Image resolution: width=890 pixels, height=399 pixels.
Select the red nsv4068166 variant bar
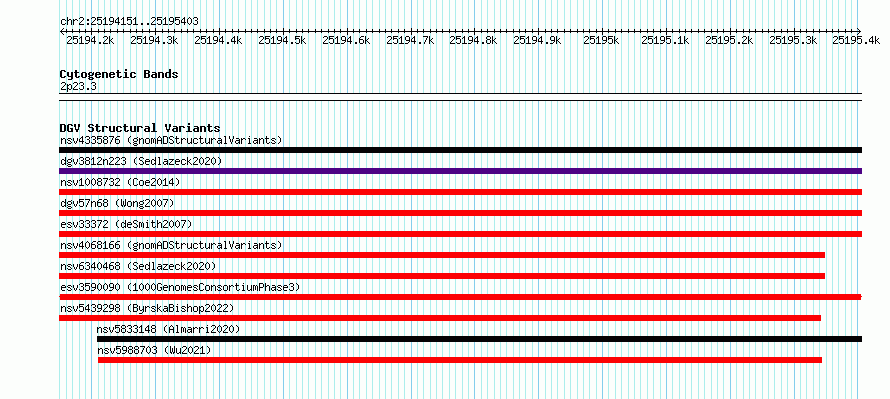[x=442, y=255]
